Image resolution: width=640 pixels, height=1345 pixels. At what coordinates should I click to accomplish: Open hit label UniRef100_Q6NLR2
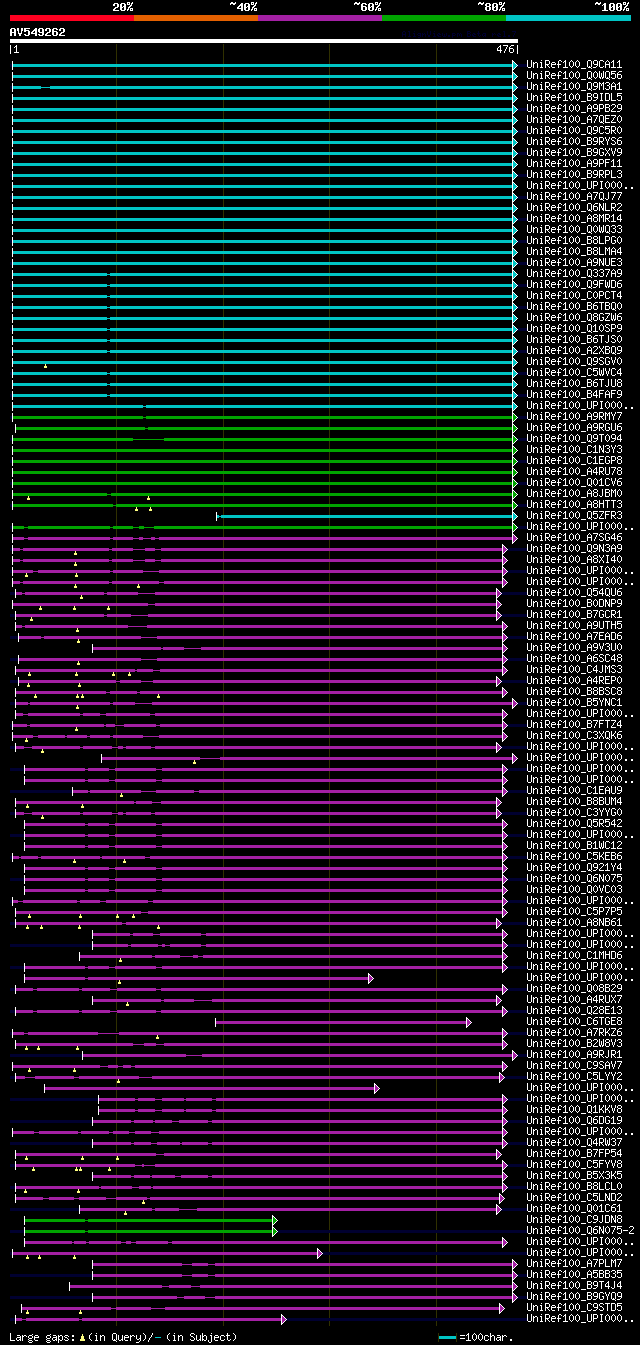(574, 208)
